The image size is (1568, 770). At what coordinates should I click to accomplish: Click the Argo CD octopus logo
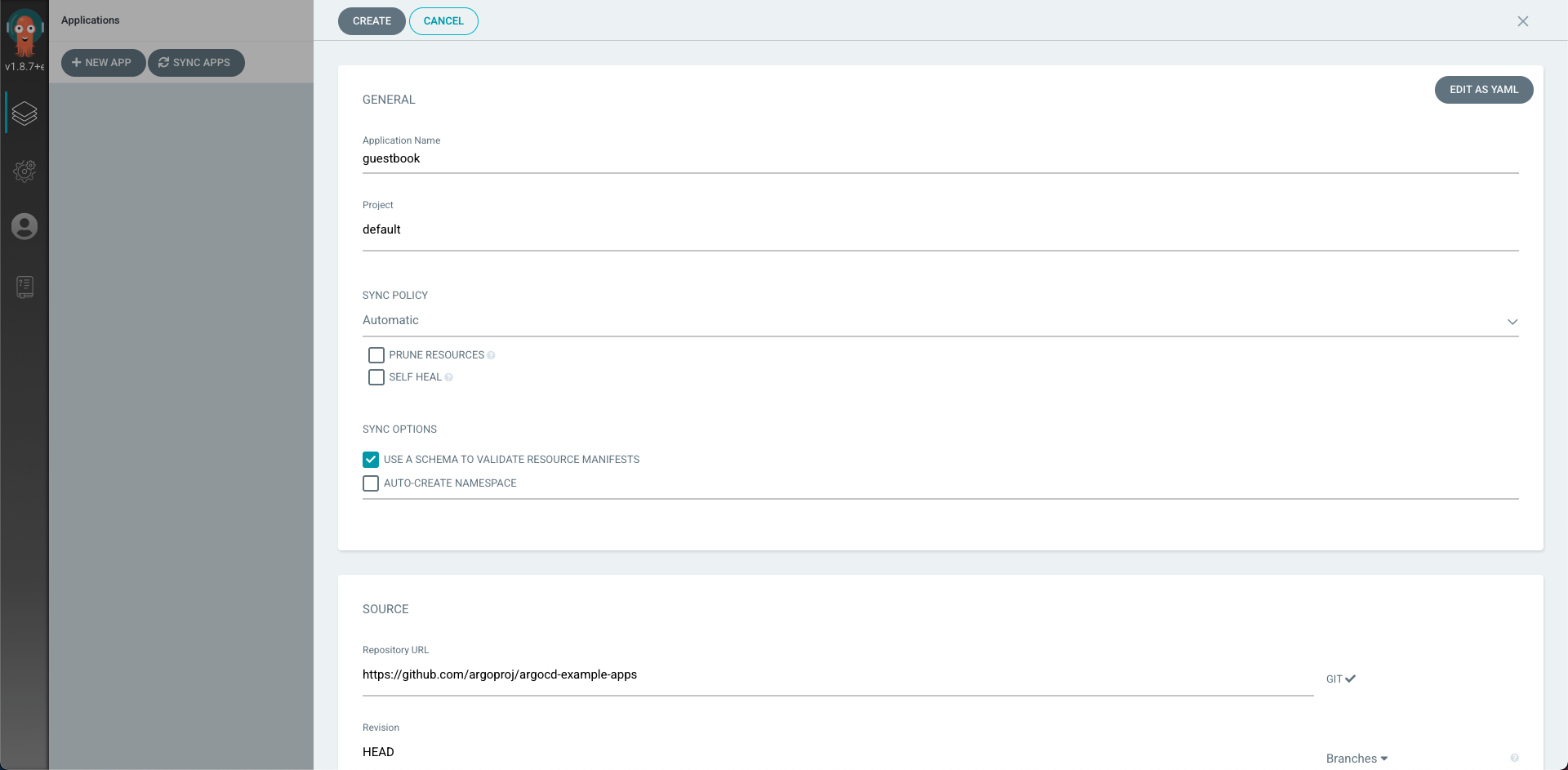24,32
